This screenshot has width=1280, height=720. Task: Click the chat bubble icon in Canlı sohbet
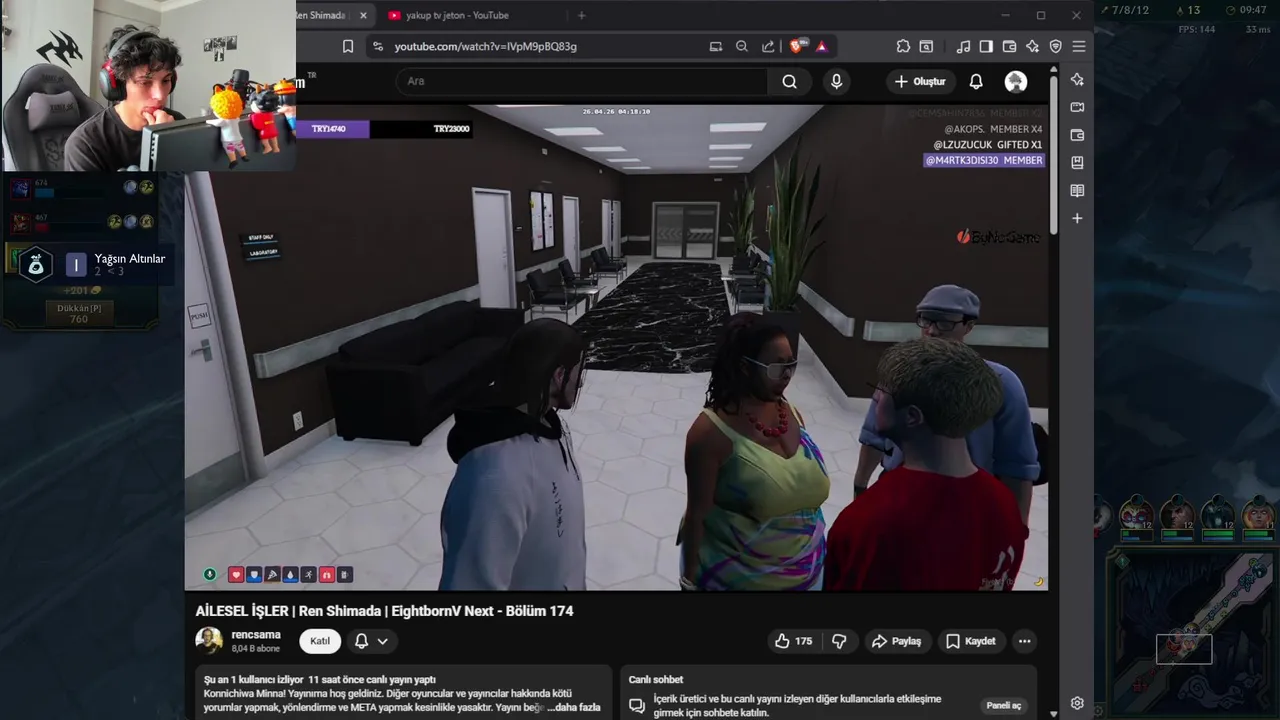(637, 705)
